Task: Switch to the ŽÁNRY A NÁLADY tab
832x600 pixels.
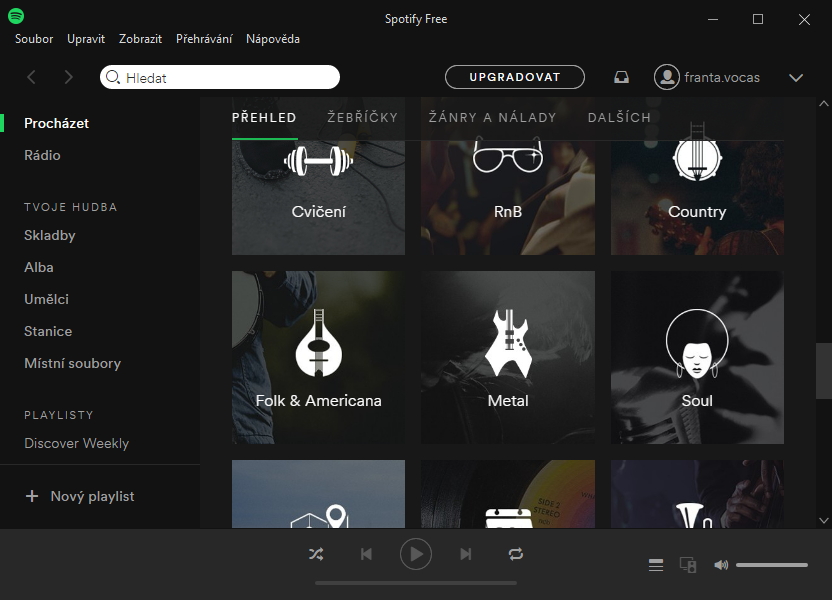Action: click(492, 117)
